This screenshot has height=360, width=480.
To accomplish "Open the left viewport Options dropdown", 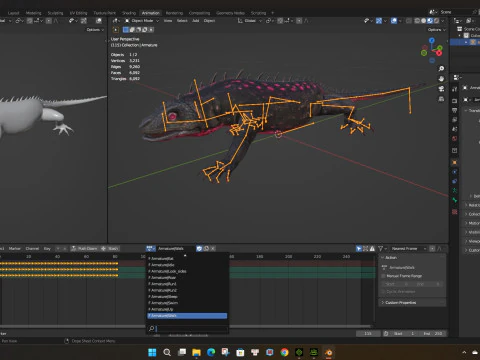I will (95, 30).
